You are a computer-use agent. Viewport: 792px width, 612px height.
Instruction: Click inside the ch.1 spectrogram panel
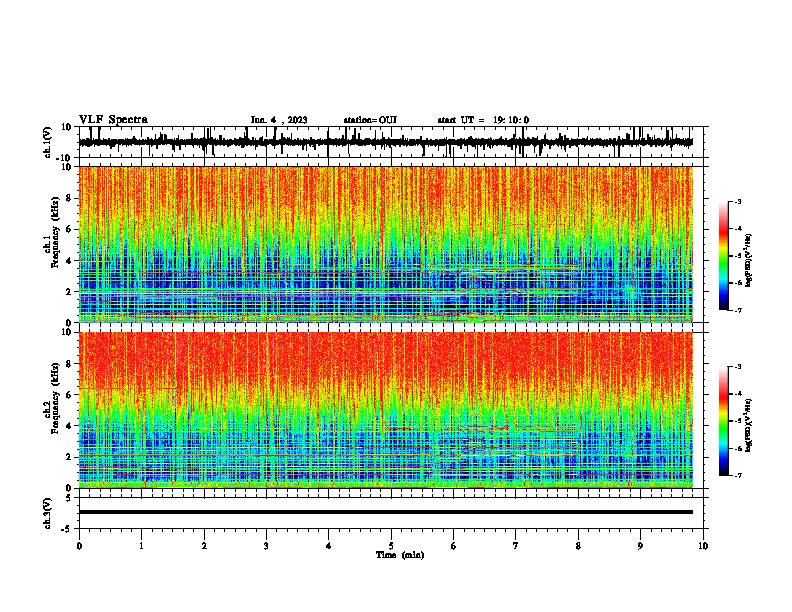[x=386, y=244]
